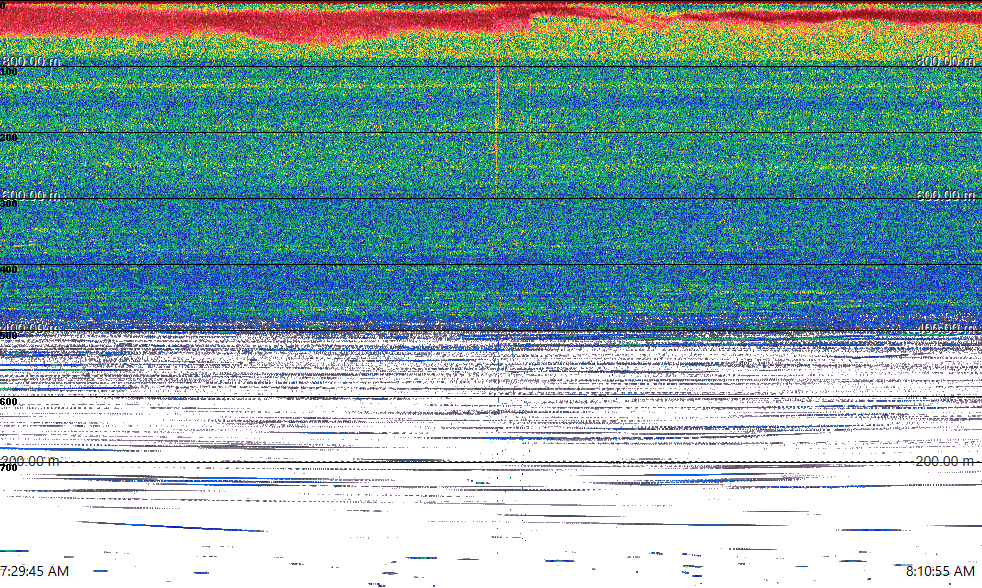
Task: Select the bold 500 depth line label
Action: pos(9,336)
